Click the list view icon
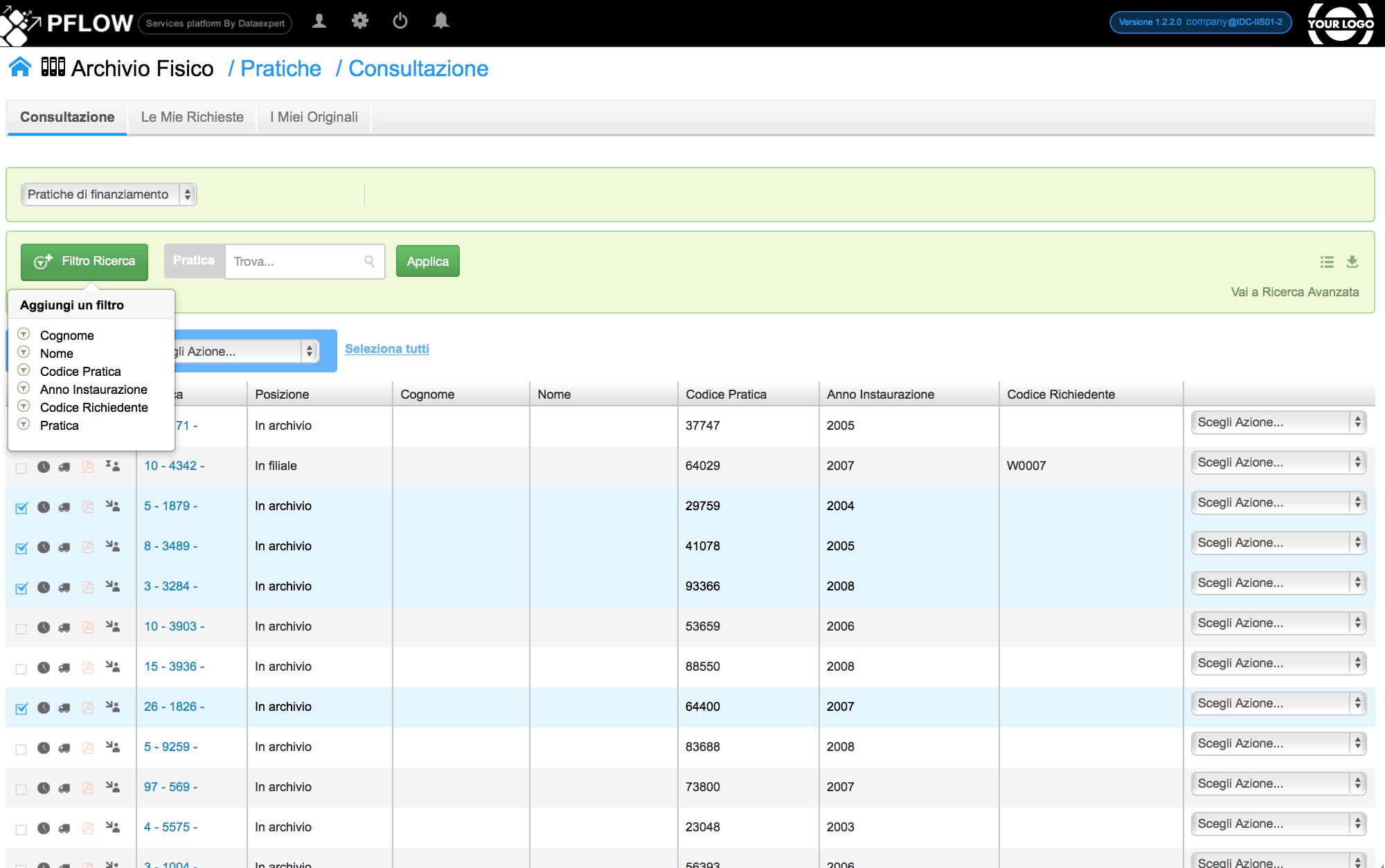The image size is (1385, 868). (x=1326, y=262)
